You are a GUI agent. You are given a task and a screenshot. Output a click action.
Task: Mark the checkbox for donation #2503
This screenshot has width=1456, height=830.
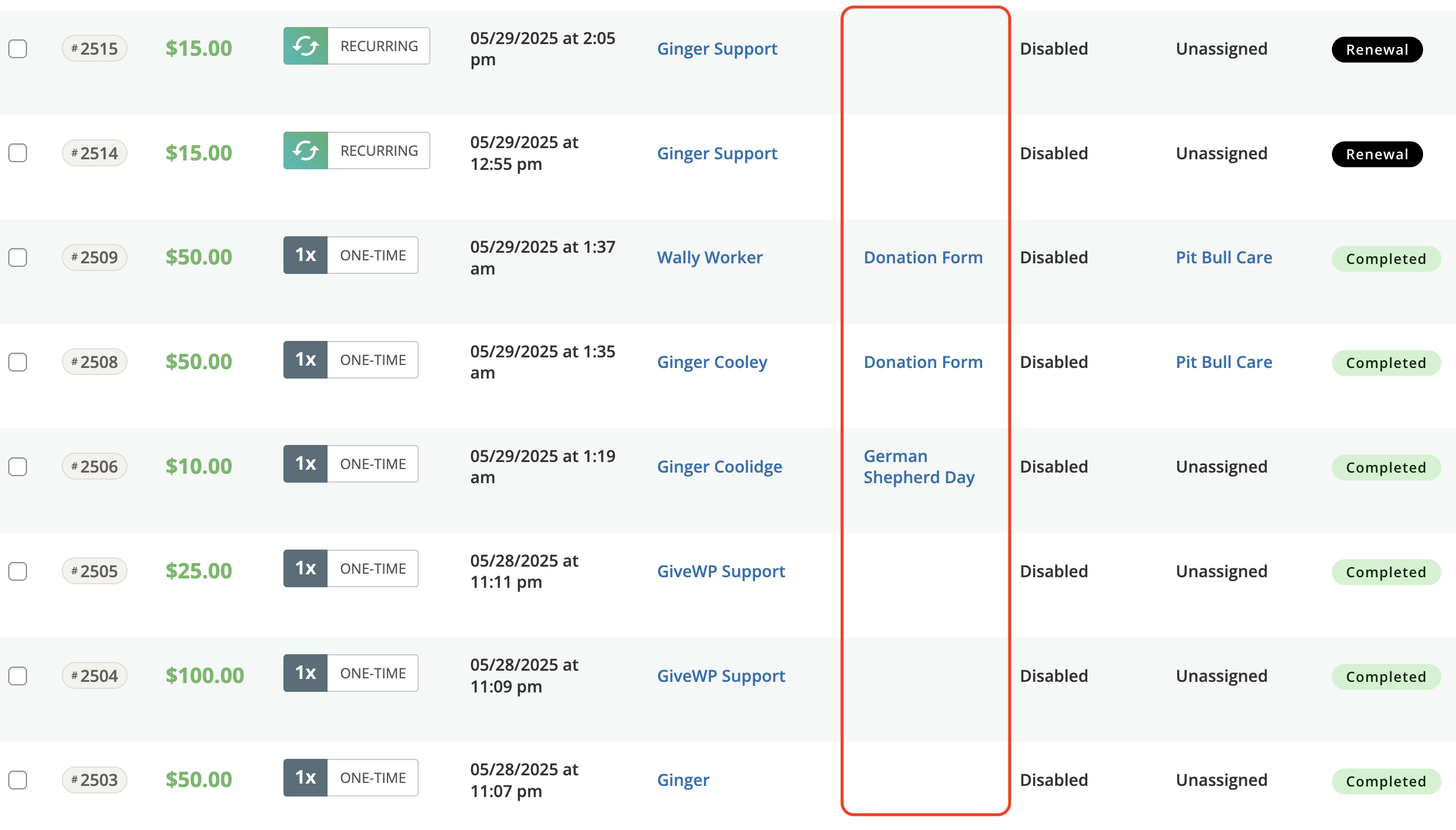tap(18, 780)
